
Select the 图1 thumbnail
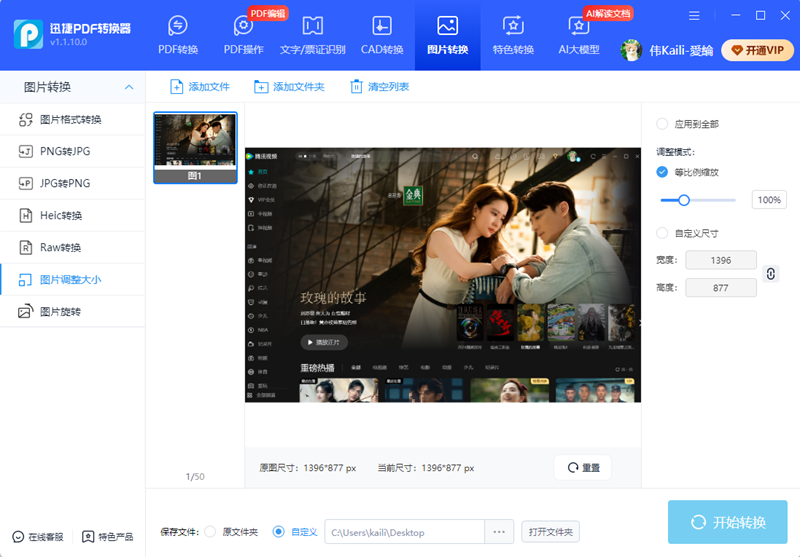click(x=195, y=147)
